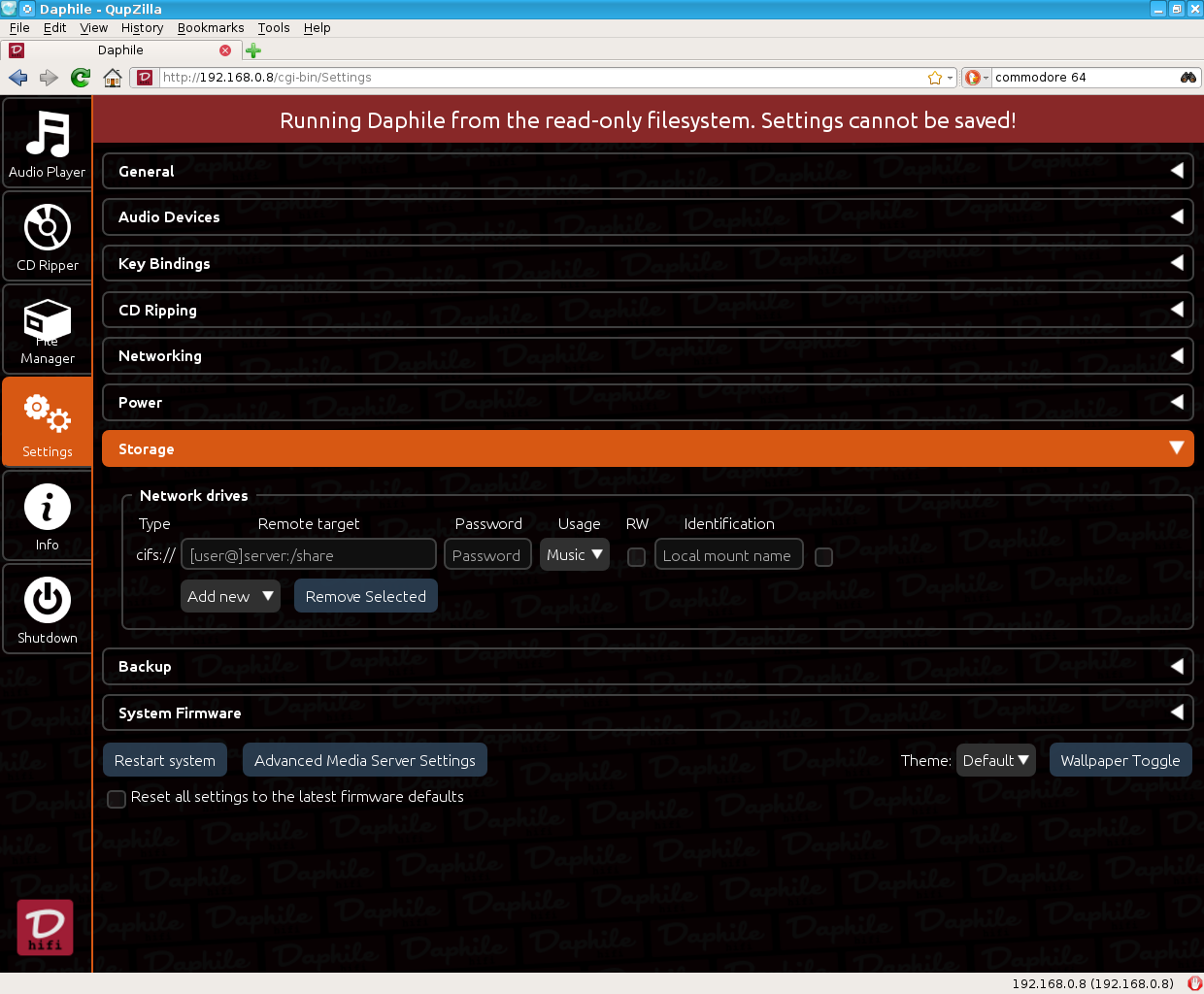This screenshot has width=1204, height=994.
Task: Focus the Local mount name field
Action: point(728,555)
